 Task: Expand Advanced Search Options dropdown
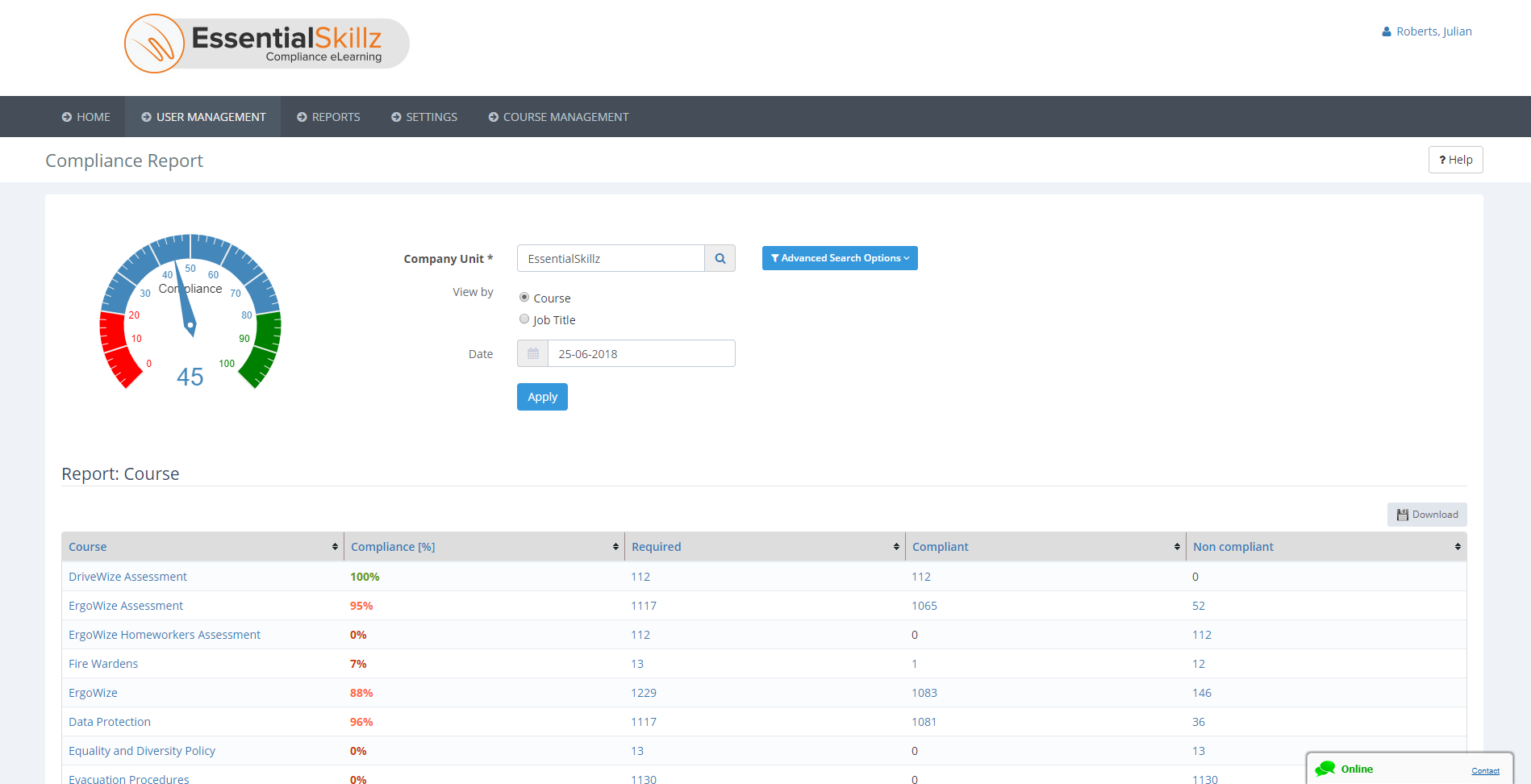(840, 258)
